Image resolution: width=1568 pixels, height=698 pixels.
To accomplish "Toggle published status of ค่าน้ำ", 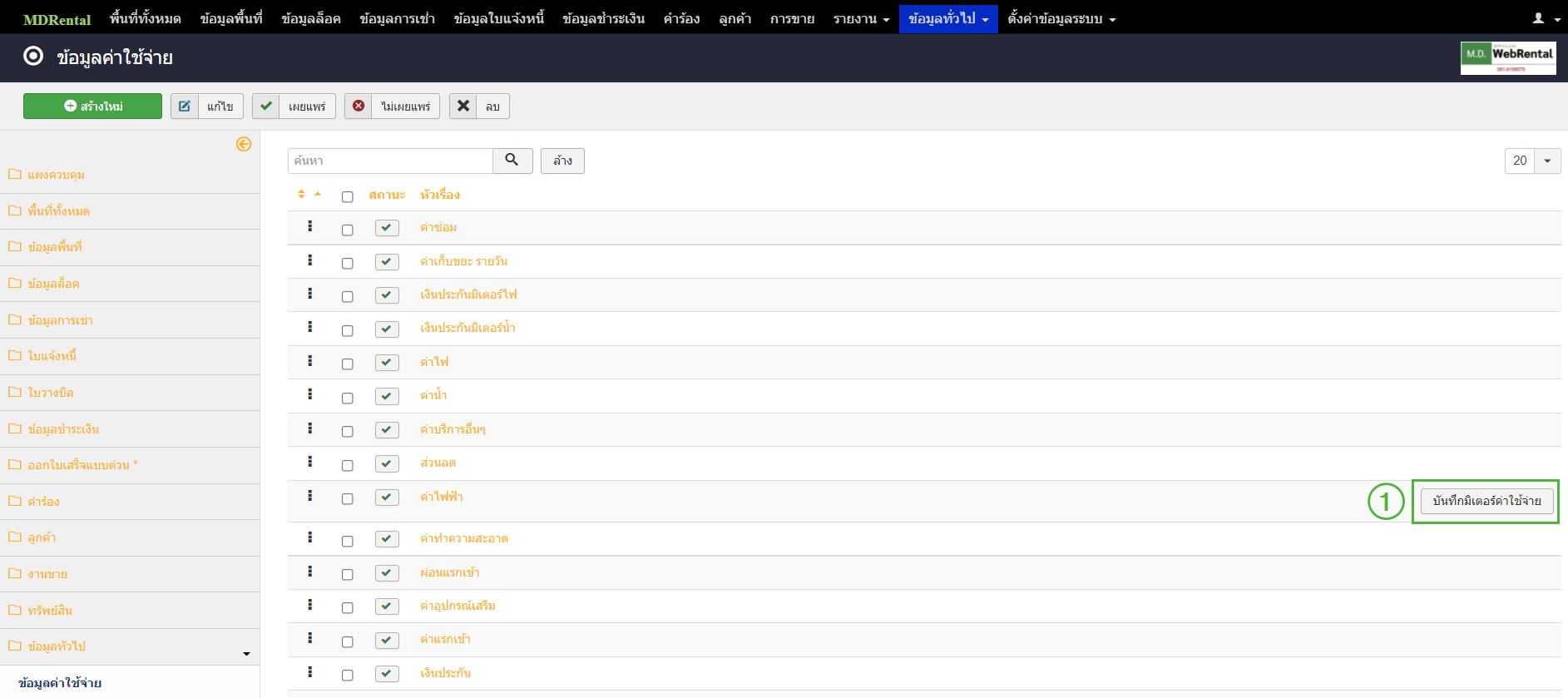I will click(x=387, y=396).
